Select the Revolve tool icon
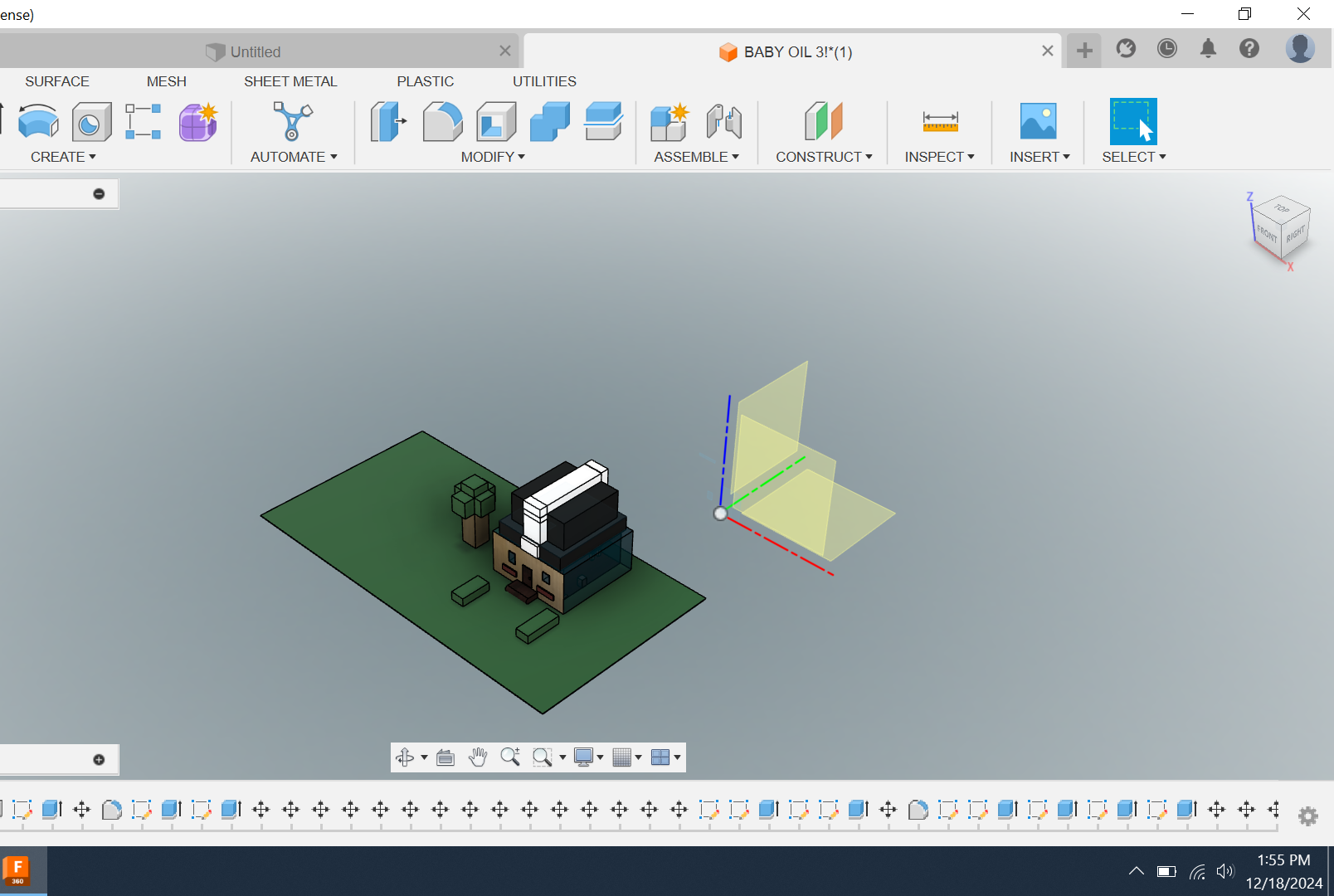The width and height of the screenshot is (1334, 896). tap(38, 122)
